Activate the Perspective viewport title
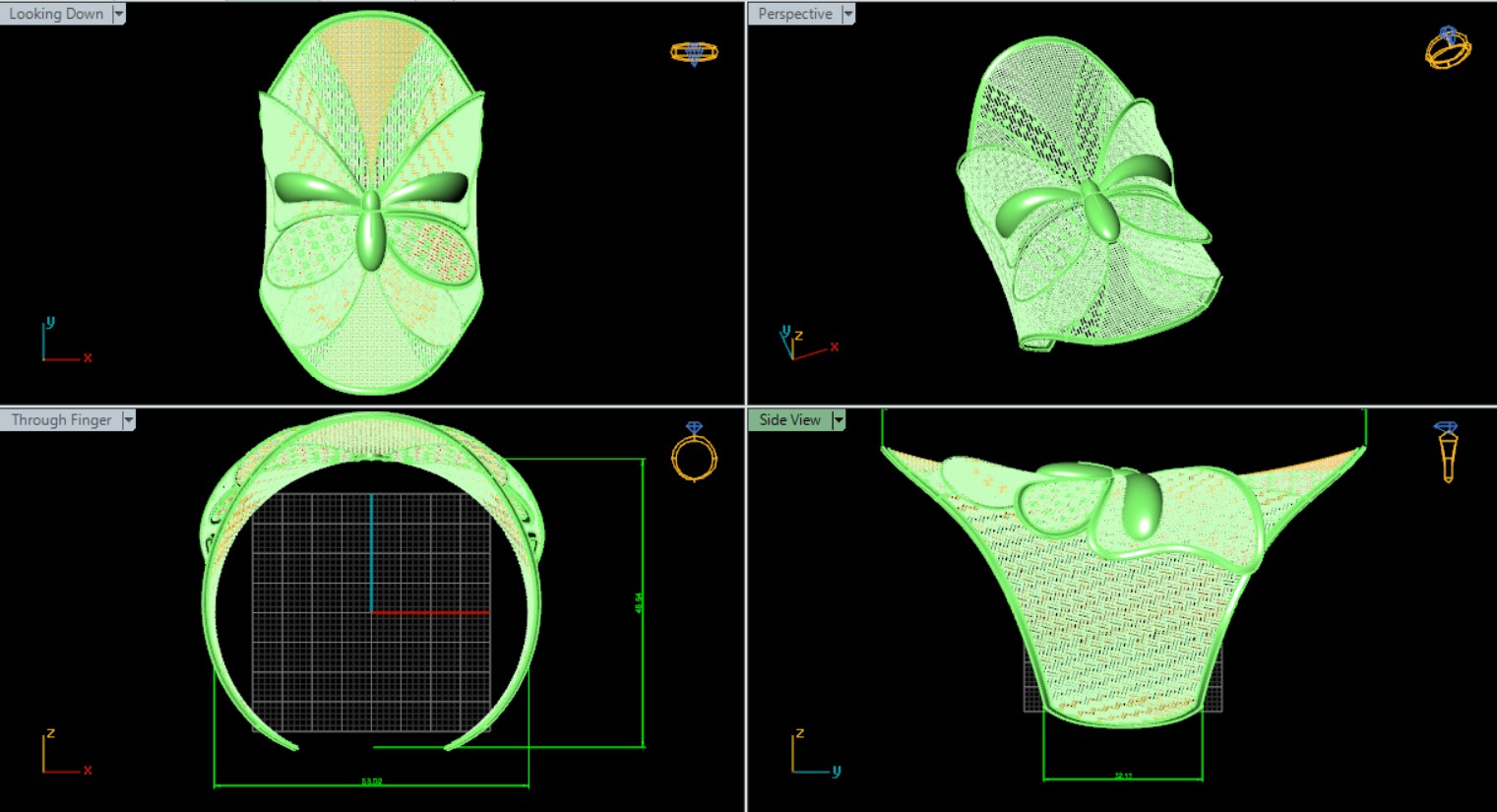Image resolution: width=1497 pixels, height=812 pixels. point(794,14)
